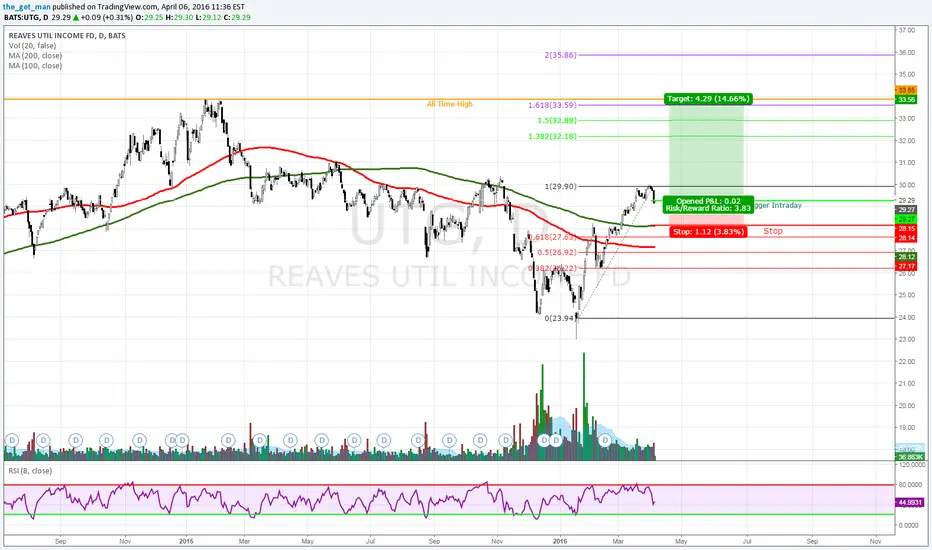Click the purple 44.9931 RSI value tag
This screenshot has width=932, height=550.
[x=910, y=502]
